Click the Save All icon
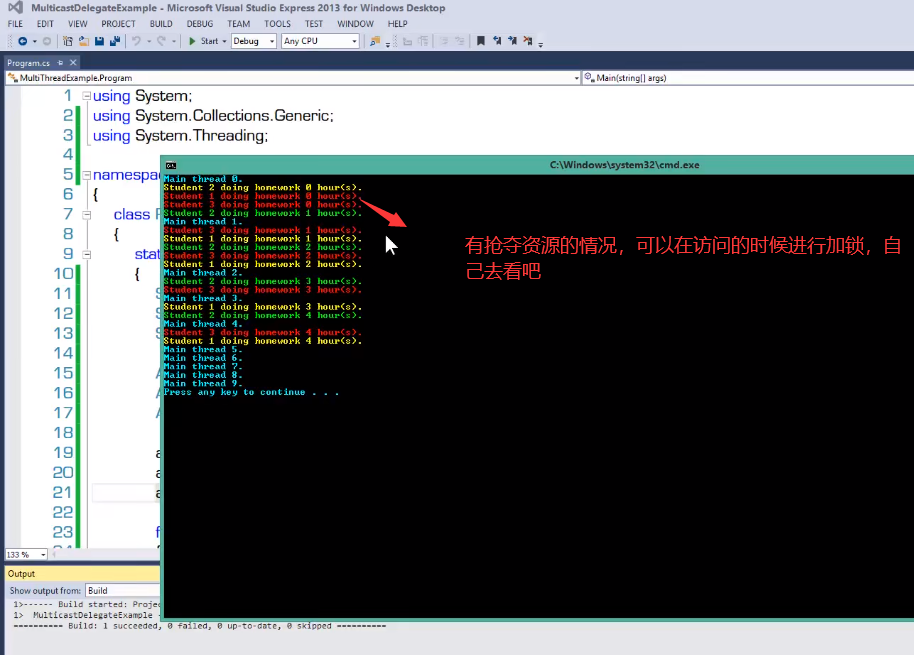Screen dimensions: 914x655 pos(115,41)
